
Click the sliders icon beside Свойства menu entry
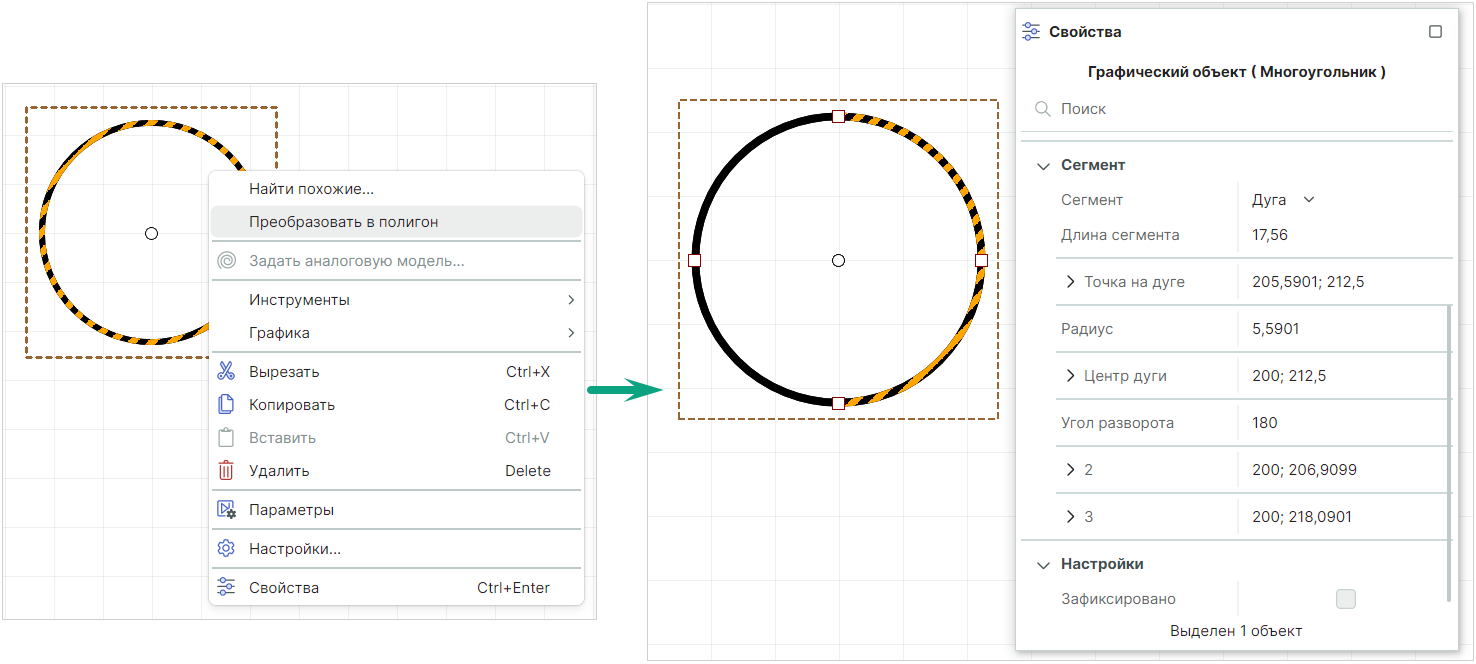(226, 588)
